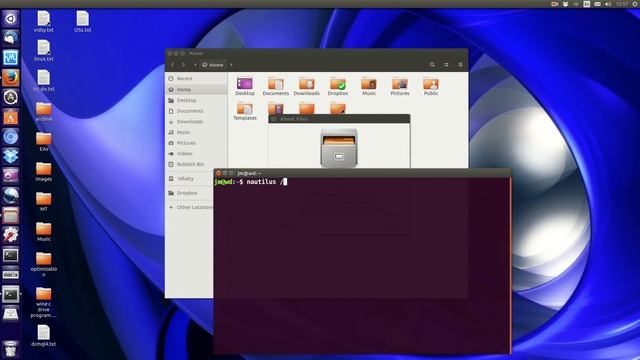Close the About Files dialog

tap(274, 119)
